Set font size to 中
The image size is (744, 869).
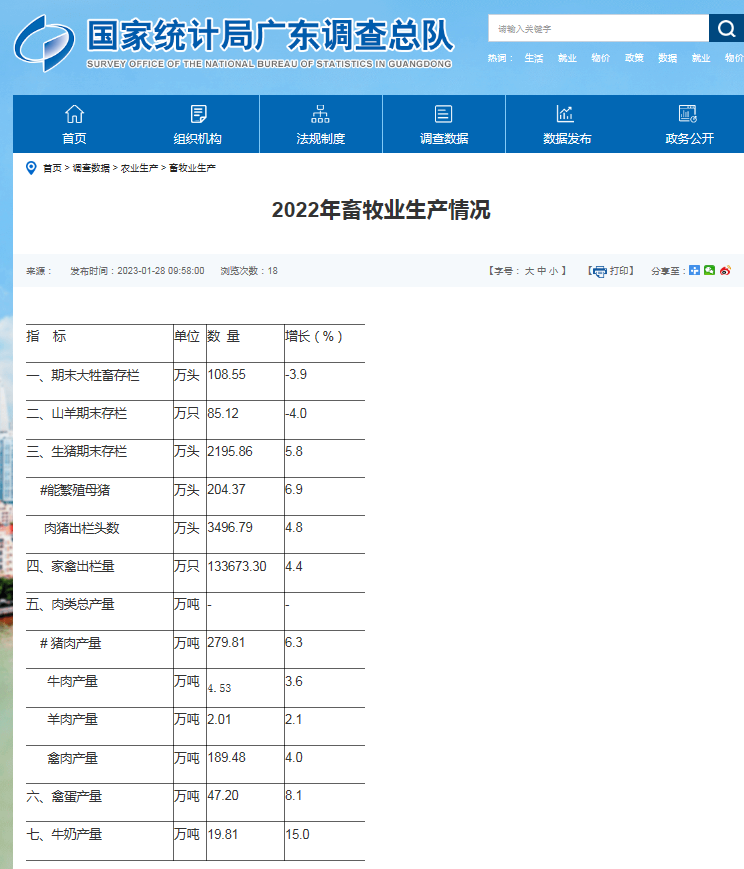541,271
